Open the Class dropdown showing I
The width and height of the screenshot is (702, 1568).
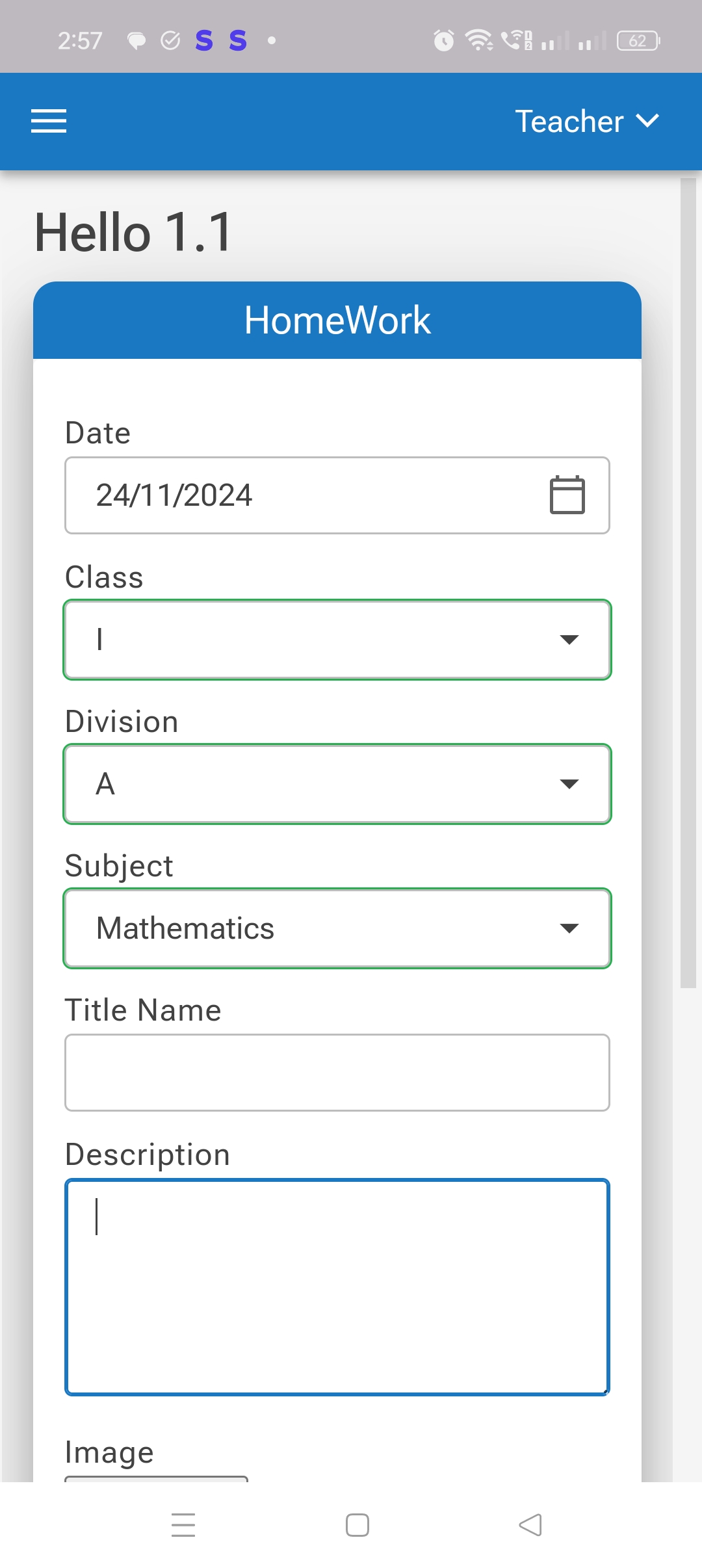tap(337, 640)
